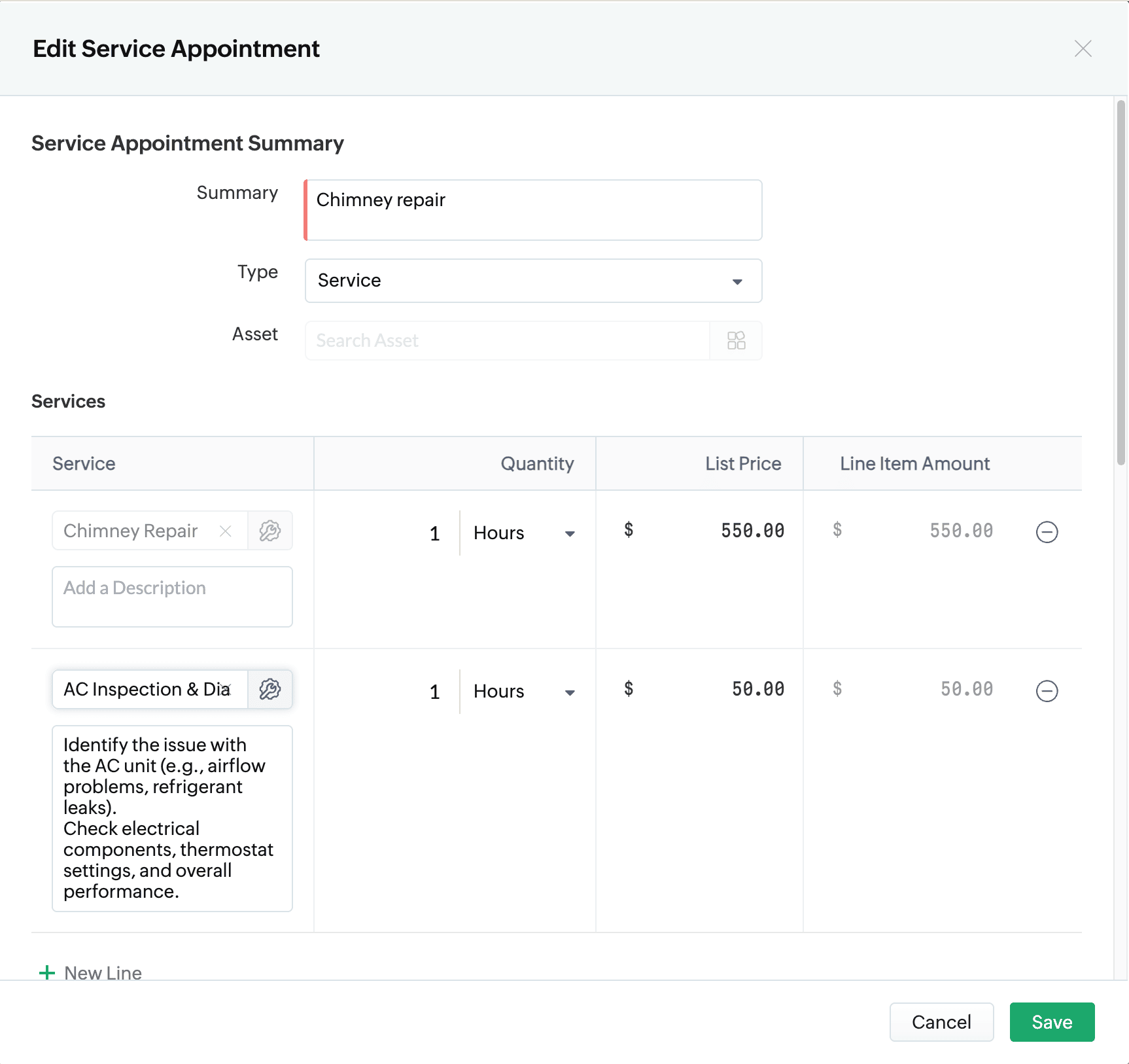Open the asset lookup grid icon
Viewport: 1129px width, 1064px height.
tap(736, 340)
